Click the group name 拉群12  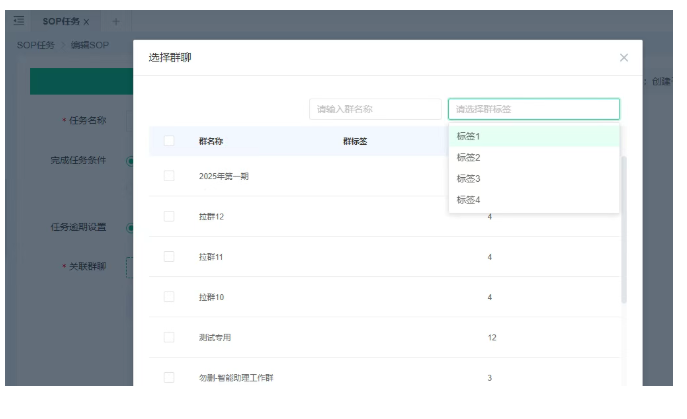pos(211,217)
